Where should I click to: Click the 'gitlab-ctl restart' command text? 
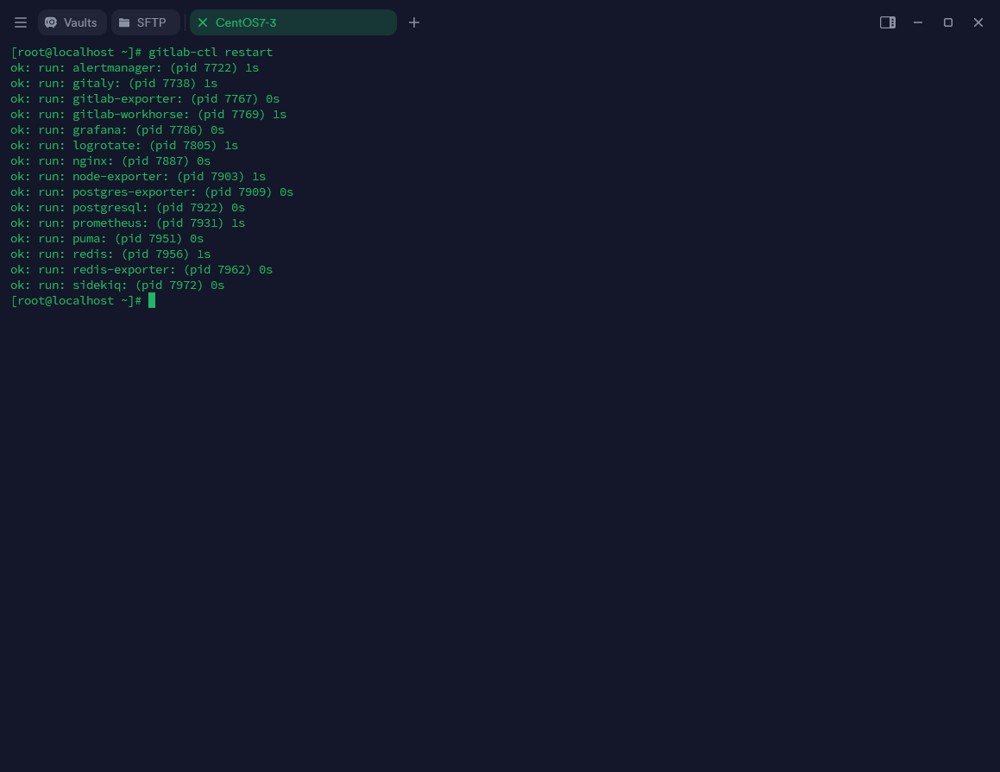[x=210, y=52]
